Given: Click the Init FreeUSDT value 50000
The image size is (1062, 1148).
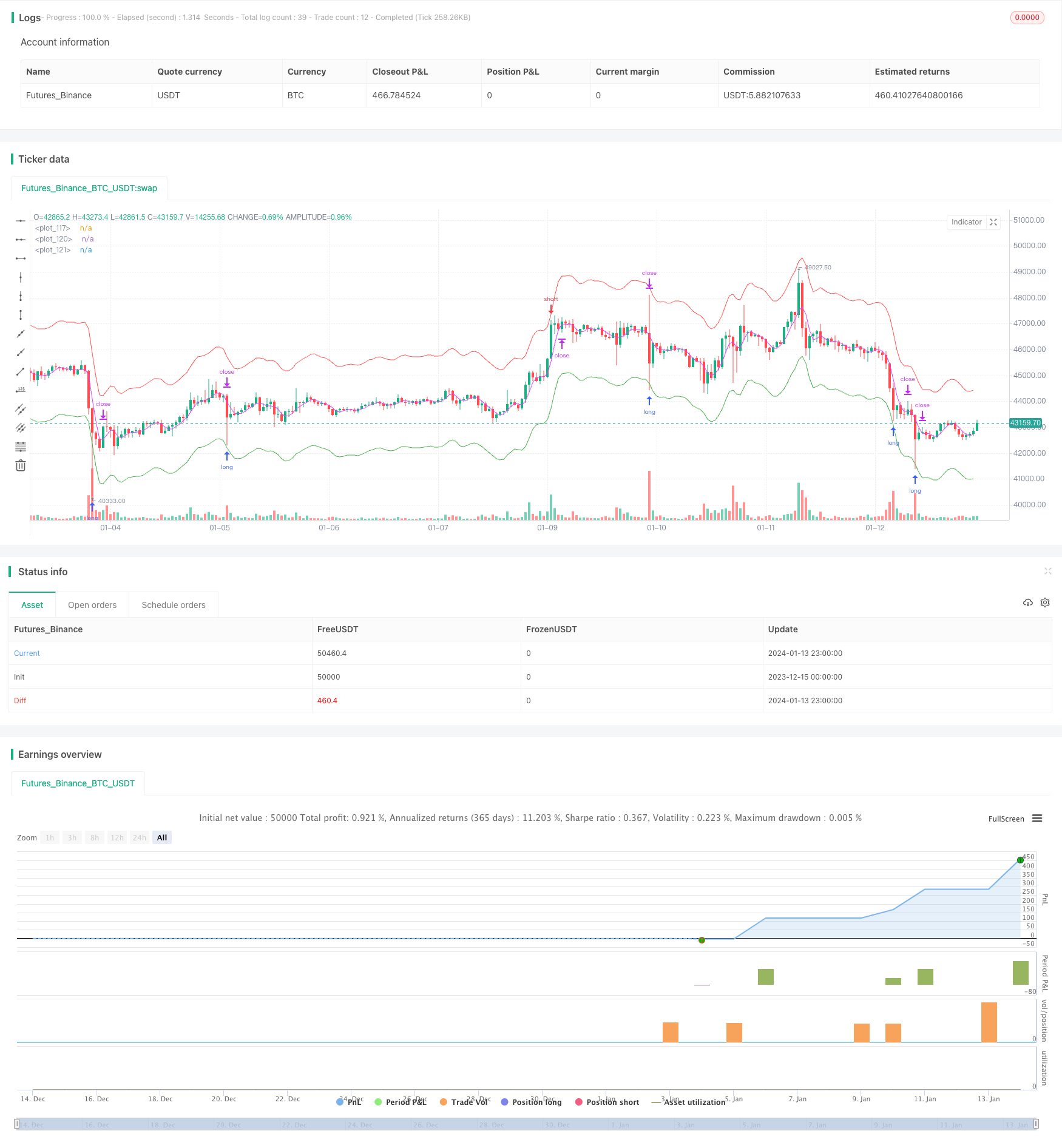Looking at the screenshot, I should coord(329,677).
